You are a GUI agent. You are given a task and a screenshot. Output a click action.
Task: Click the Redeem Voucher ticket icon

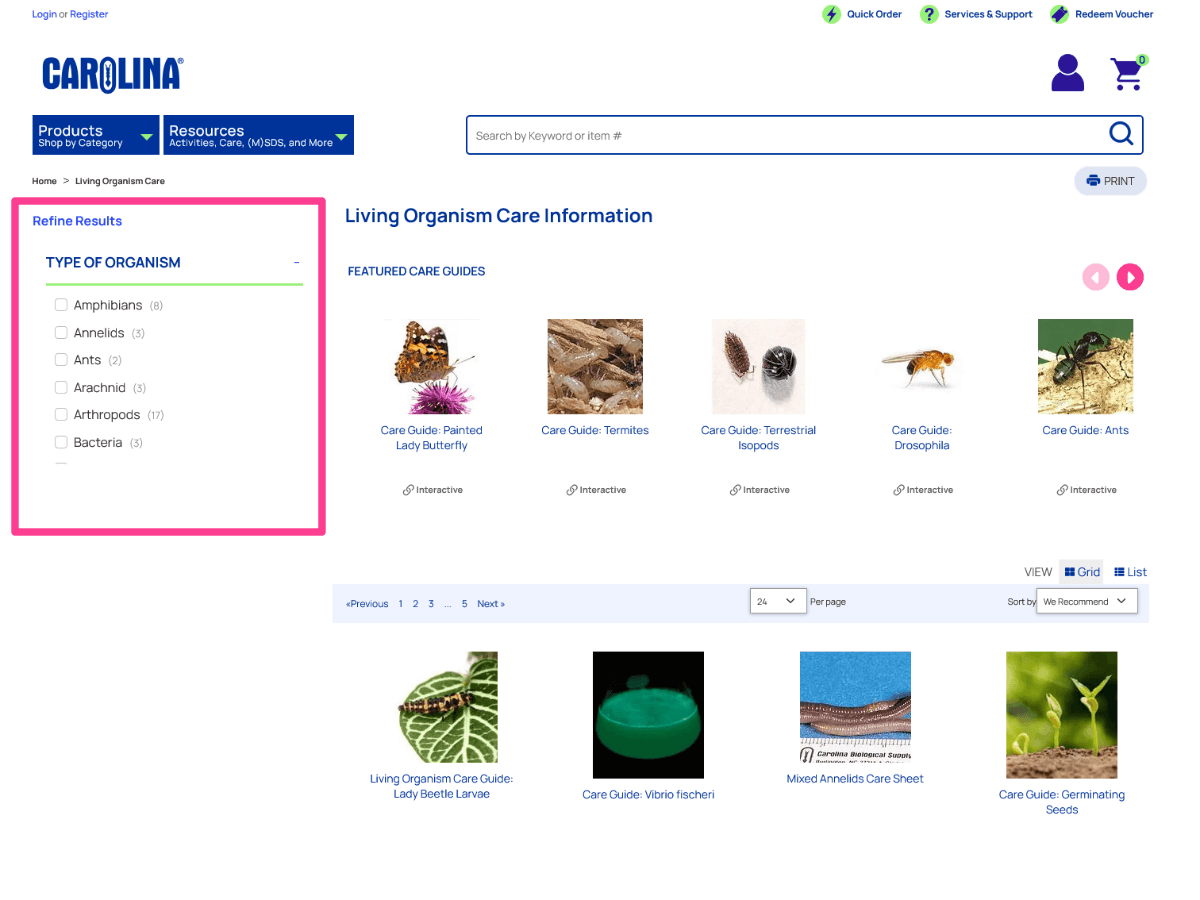pyautogui.click(x=1059, y=14)
